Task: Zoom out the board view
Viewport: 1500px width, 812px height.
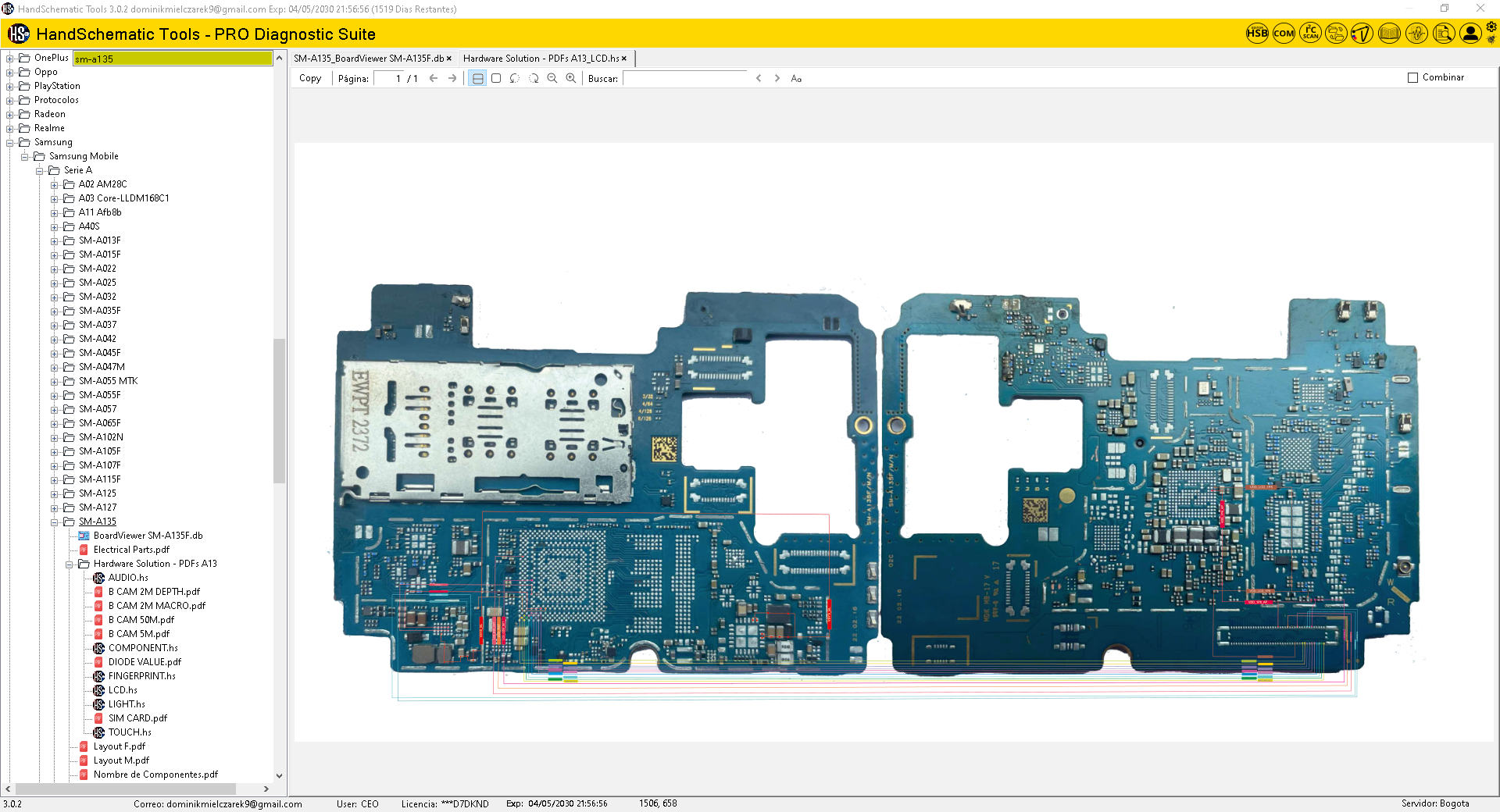Action: pyautogui.click(x=552, y=78)
